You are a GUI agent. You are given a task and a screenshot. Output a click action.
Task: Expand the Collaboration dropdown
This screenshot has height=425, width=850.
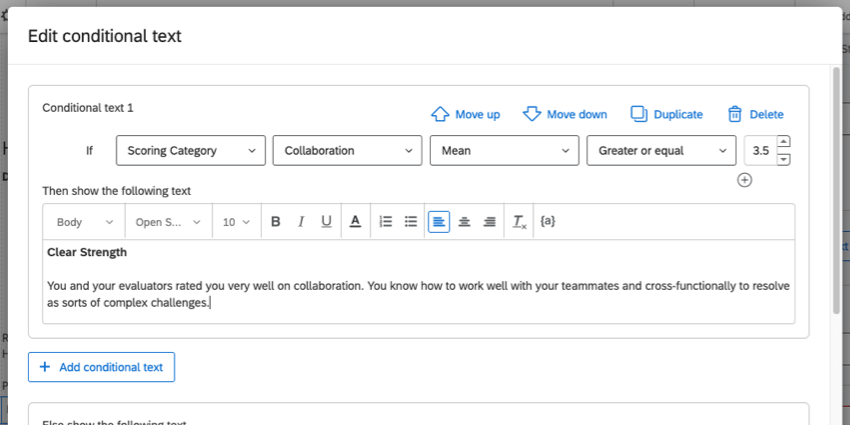[x=347, y=150]
